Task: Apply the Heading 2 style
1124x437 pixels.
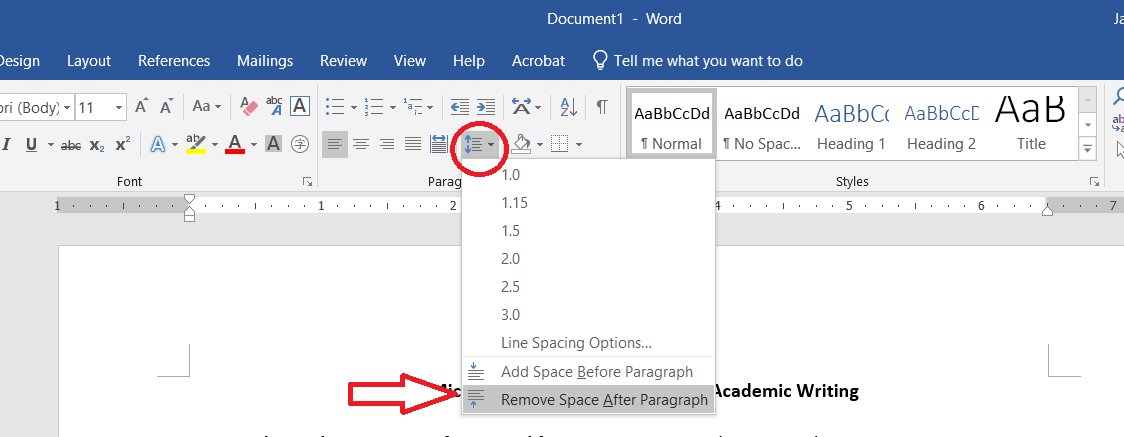Action: [941, 123]
